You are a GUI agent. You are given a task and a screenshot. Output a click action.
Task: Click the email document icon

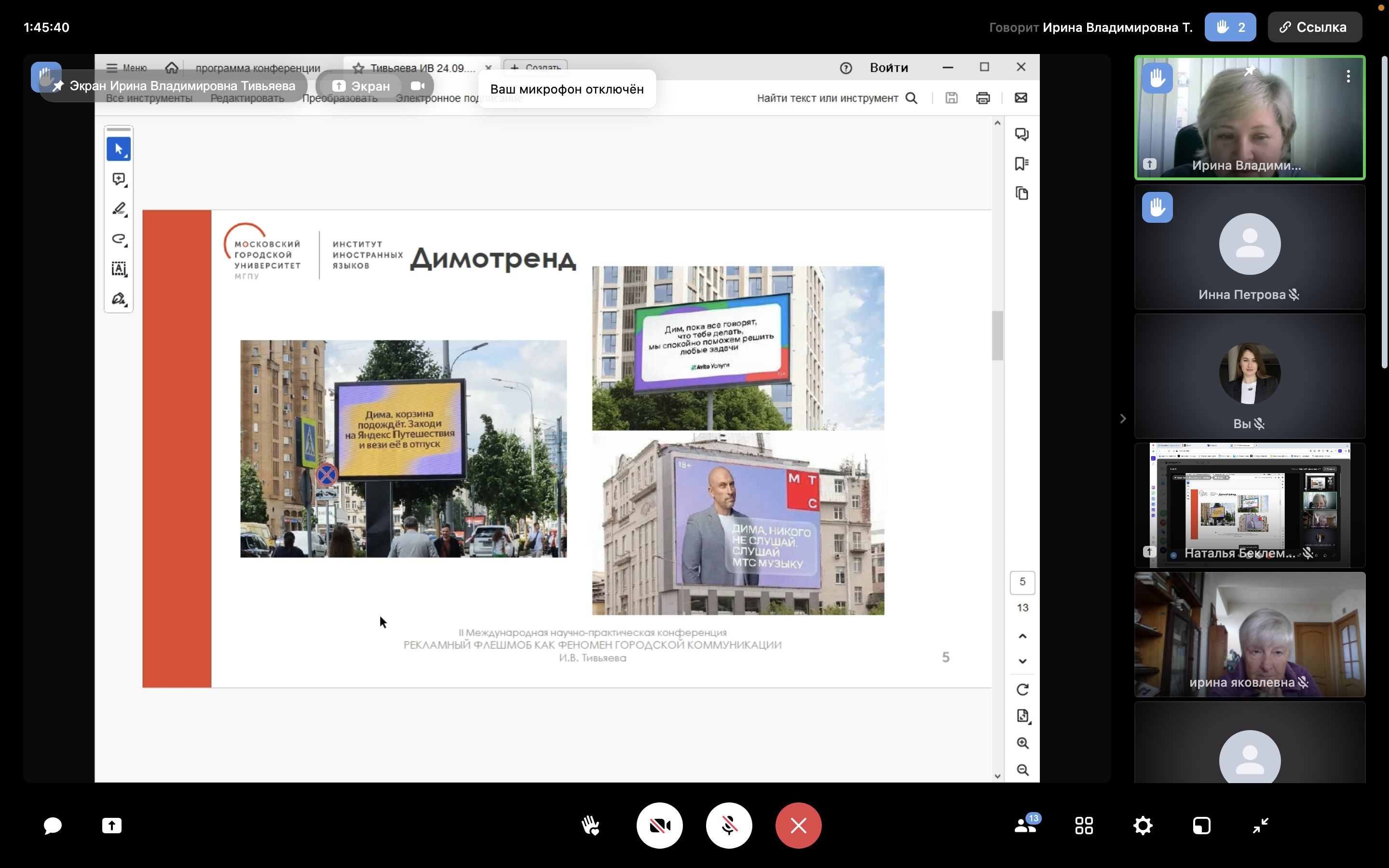tap(1021, 97)
